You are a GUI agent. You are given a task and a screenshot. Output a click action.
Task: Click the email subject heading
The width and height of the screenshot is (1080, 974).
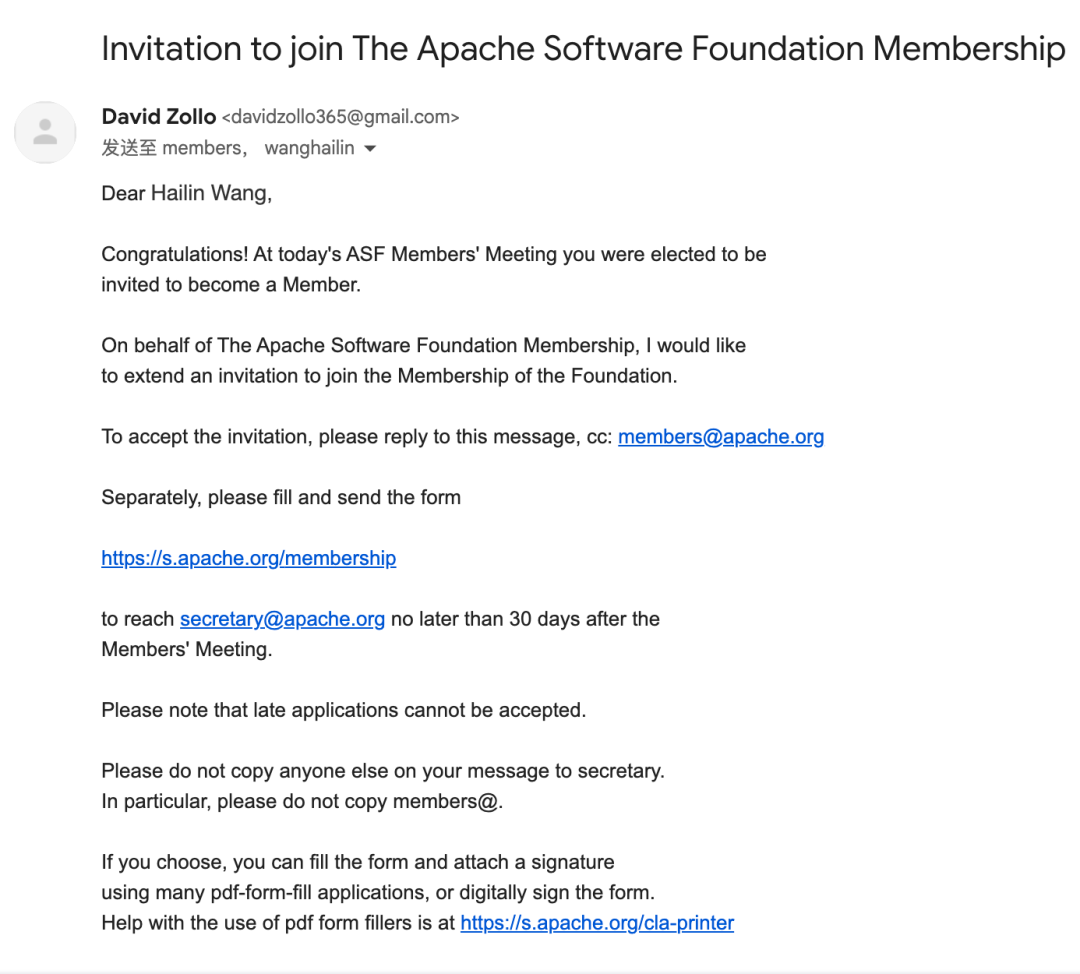pyautogui.click(x=583, y=49)
